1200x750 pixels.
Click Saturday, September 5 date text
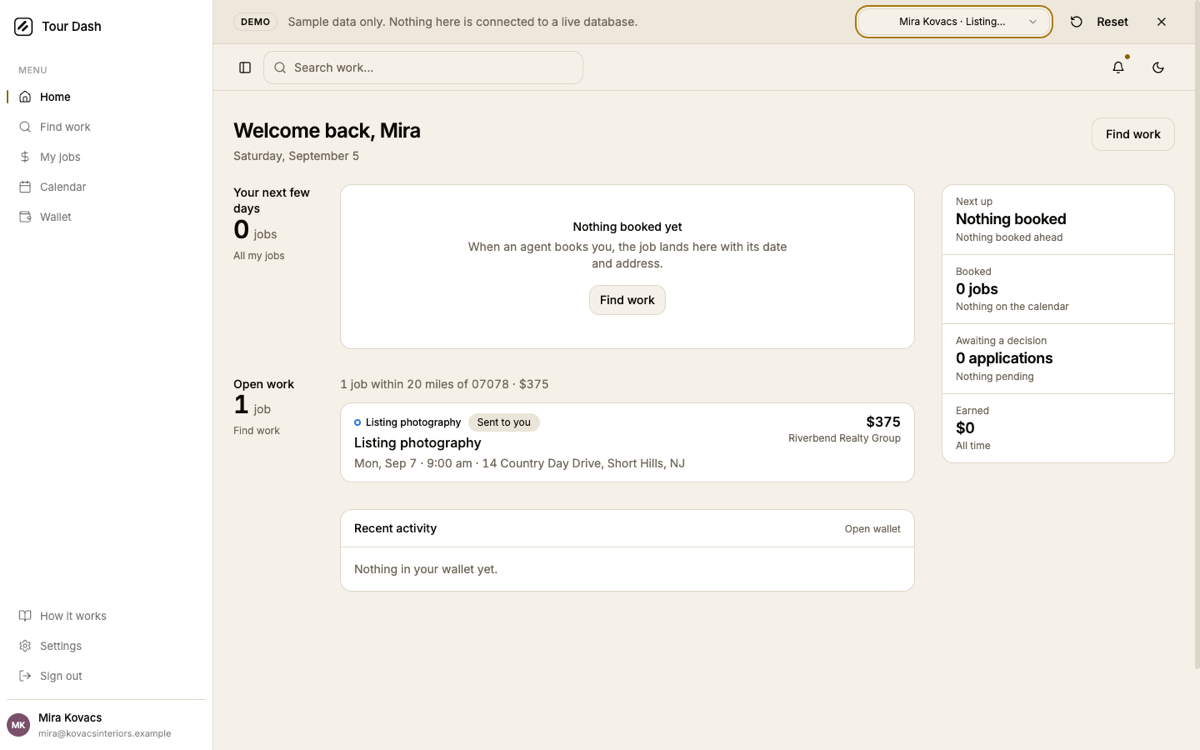tap(296, 156)
